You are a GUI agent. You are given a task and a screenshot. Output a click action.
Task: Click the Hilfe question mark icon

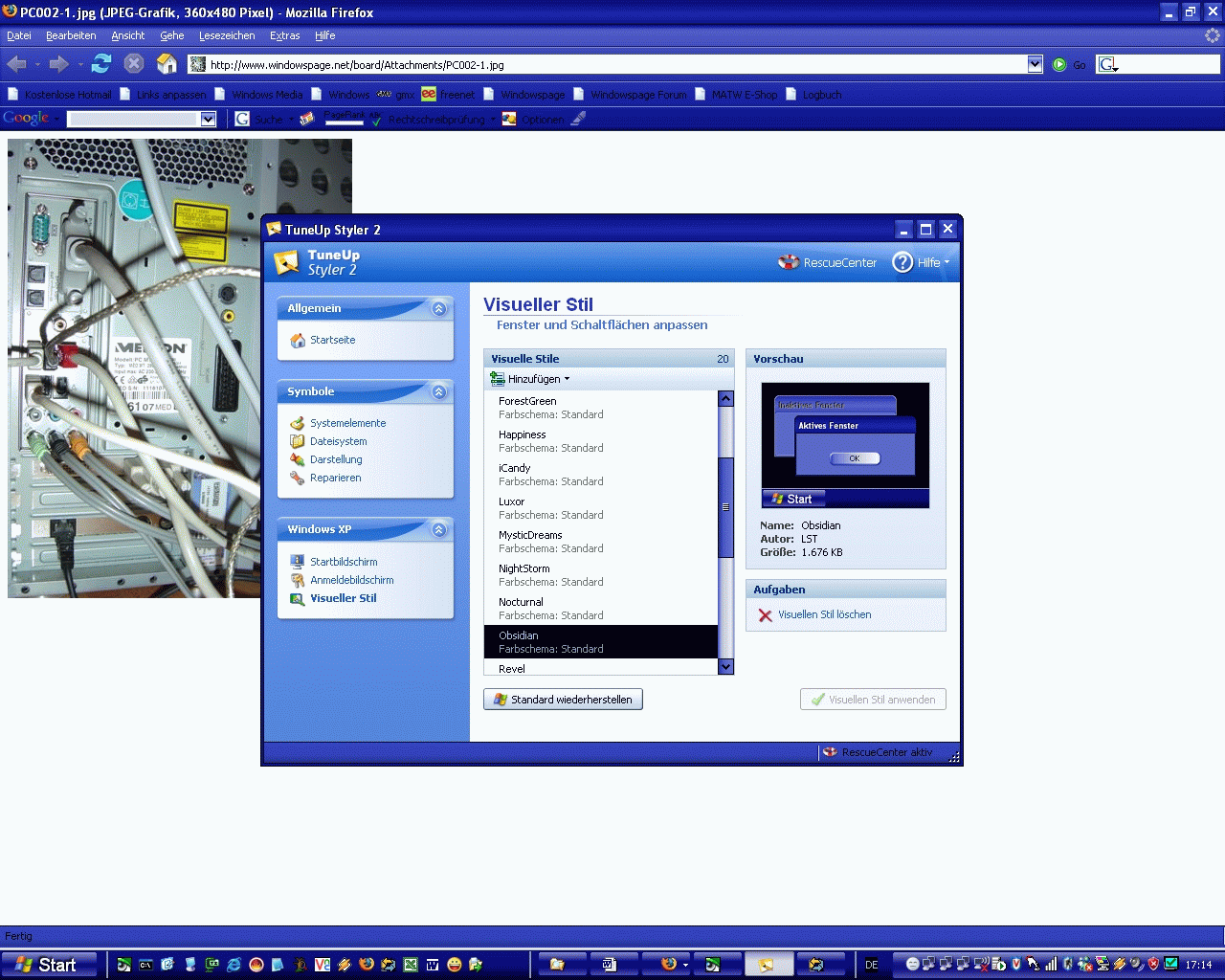pyautogui.click(x=902, y=262)
